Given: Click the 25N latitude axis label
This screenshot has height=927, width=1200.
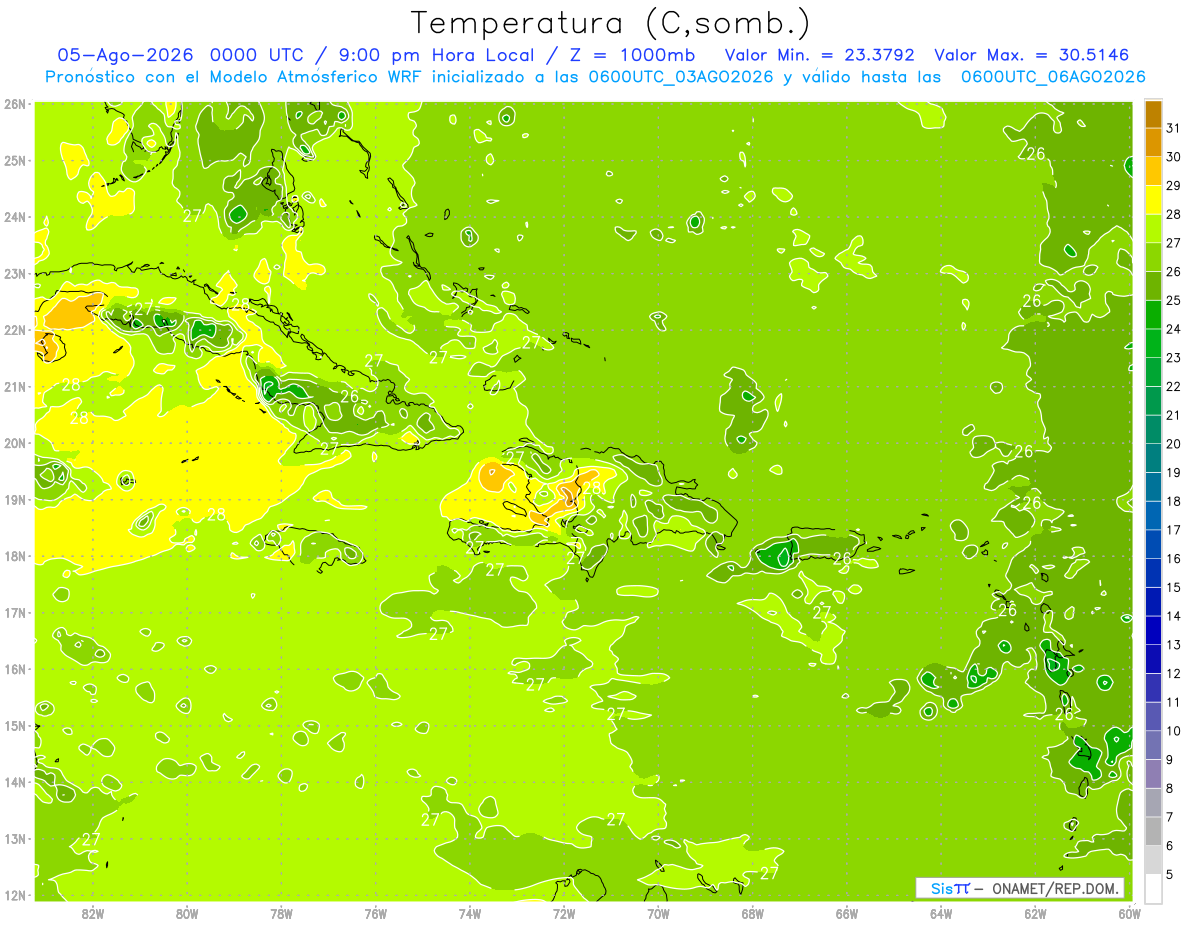Looking at the screenshot, I should click(x=14, y=161).
